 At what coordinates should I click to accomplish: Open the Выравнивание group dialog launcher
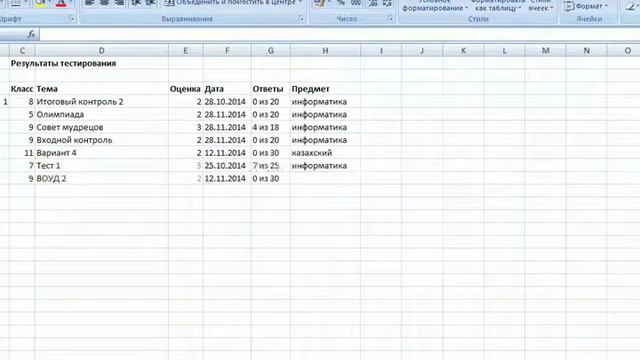[x=301, y=19]
